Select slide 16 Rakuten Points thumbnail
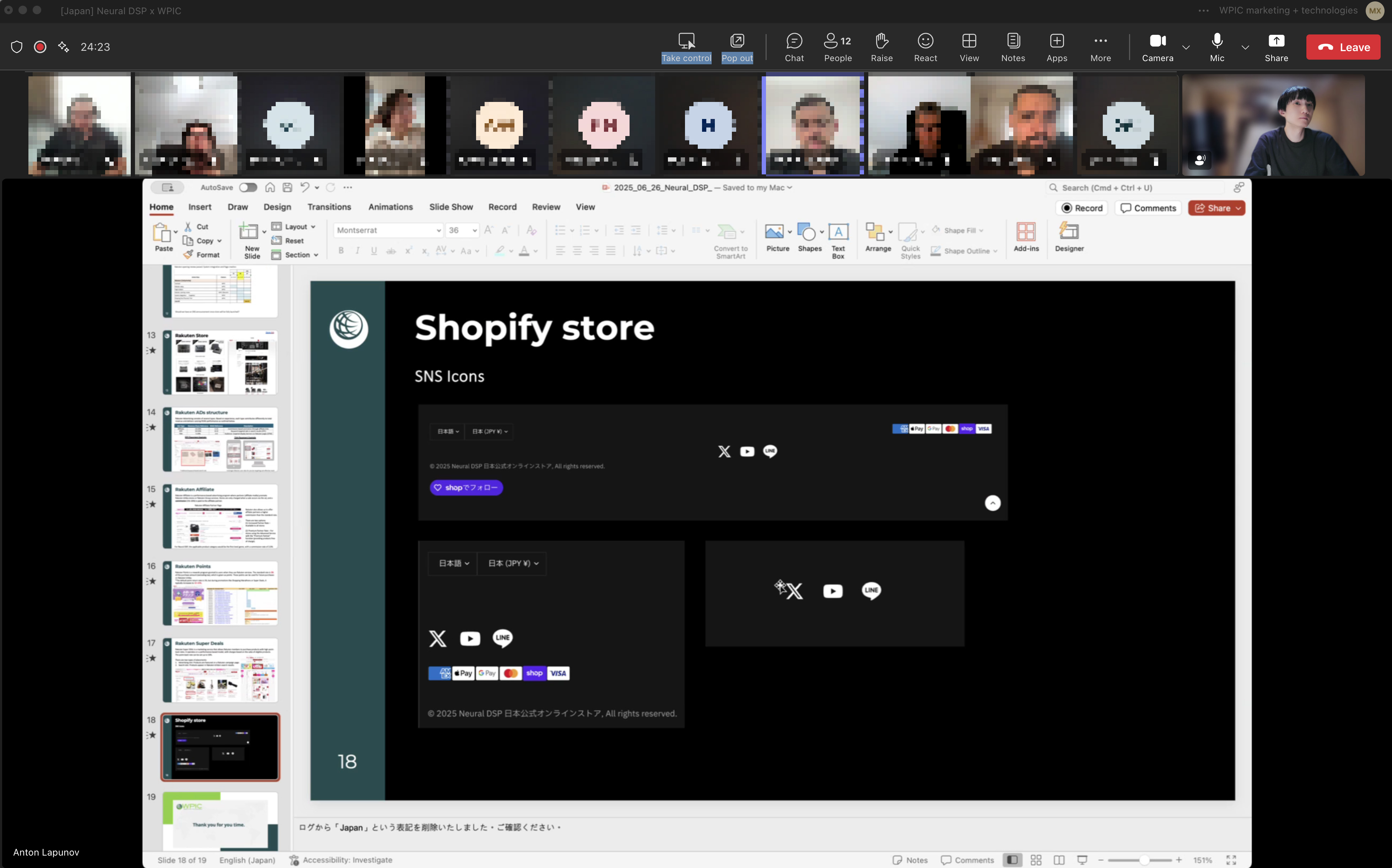Viewport: 1392px width, 868px height. [220, 593]
